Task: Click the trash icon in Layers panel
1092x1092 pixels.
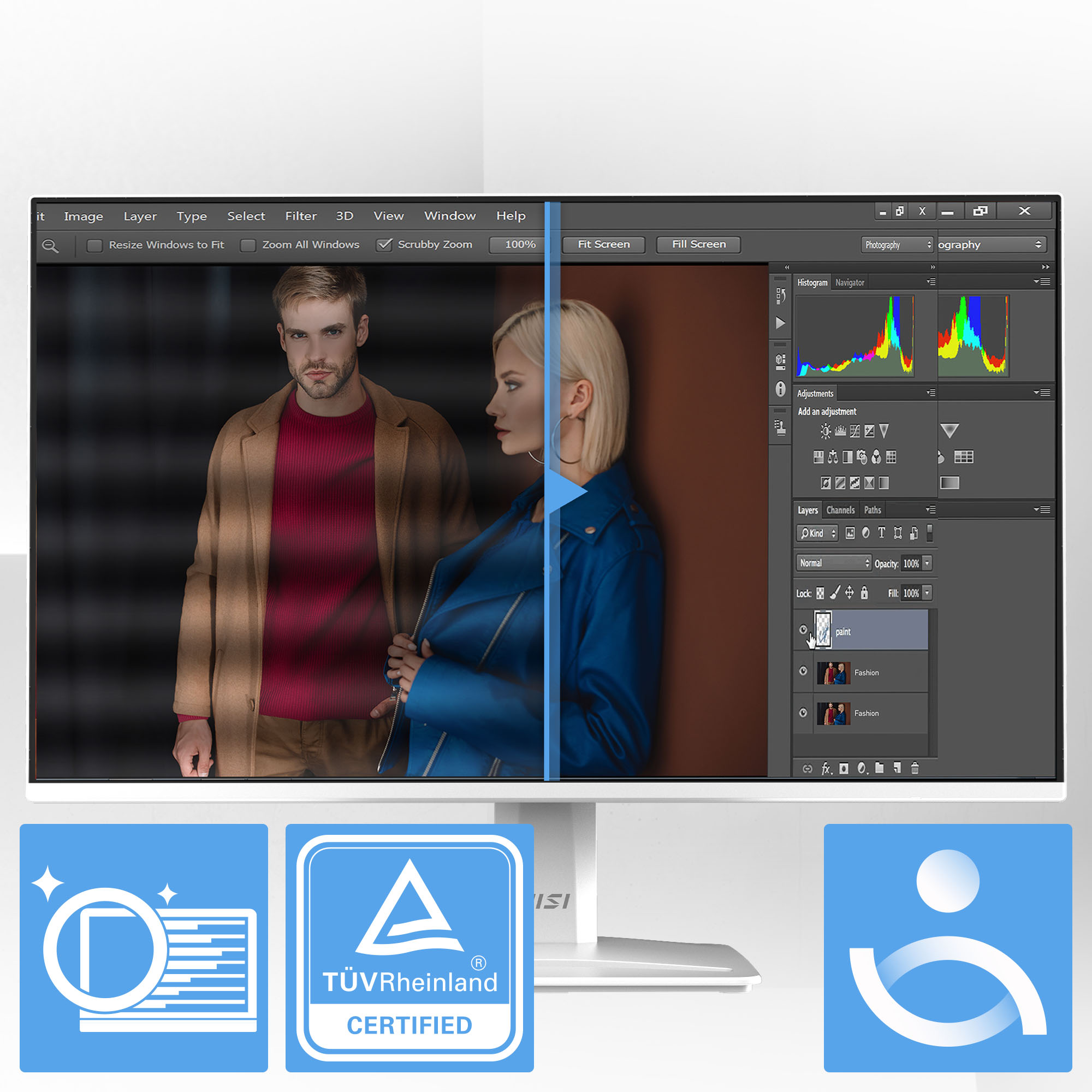Action: click(915, 768)
